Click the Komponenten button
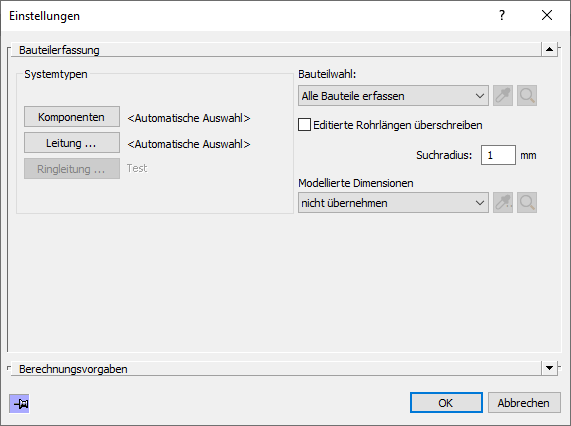 click(72, 117)
